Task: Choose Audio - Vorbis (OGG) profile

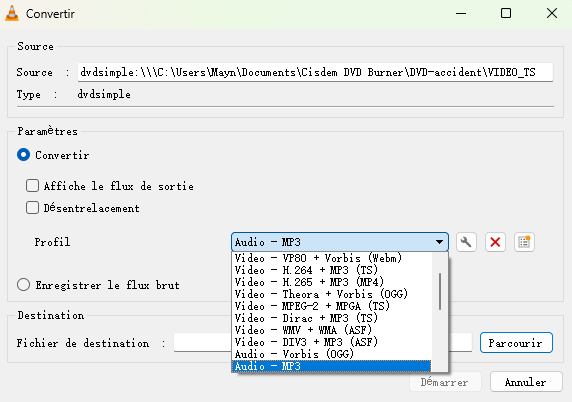Action: click(331, 354)
